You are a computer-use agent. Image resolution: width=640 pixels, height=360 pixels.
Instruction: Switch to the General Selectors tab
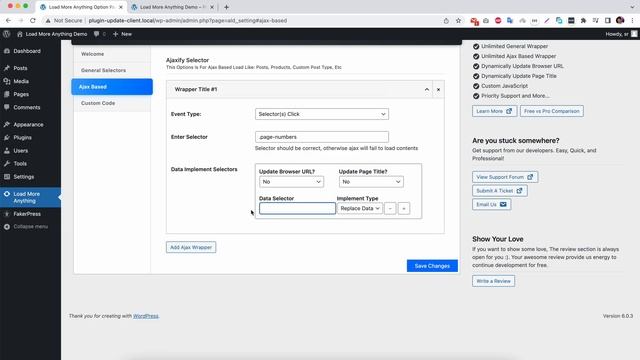pyautogui.click(x=112, y=70)
